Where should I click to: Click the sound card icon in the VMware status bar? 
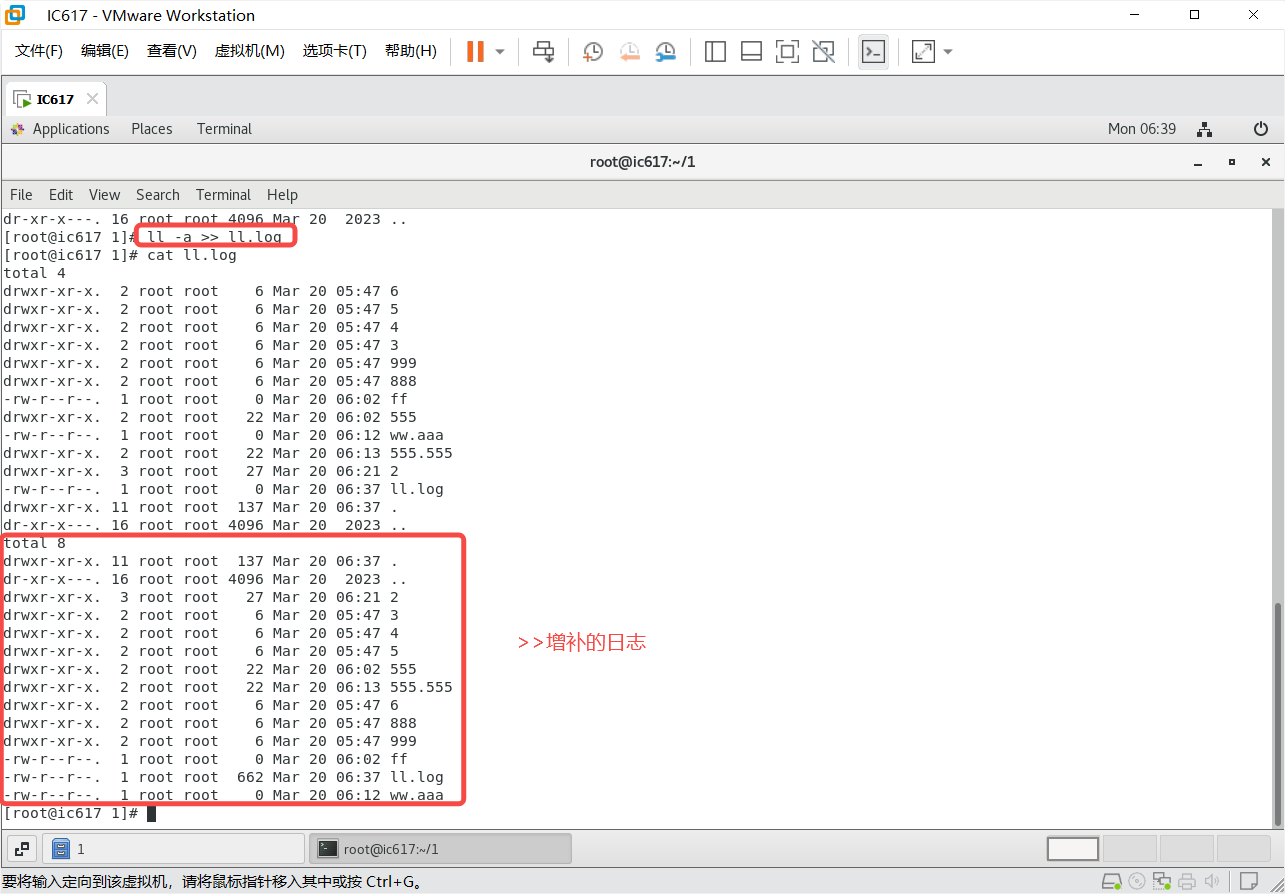click(1211, 882)
